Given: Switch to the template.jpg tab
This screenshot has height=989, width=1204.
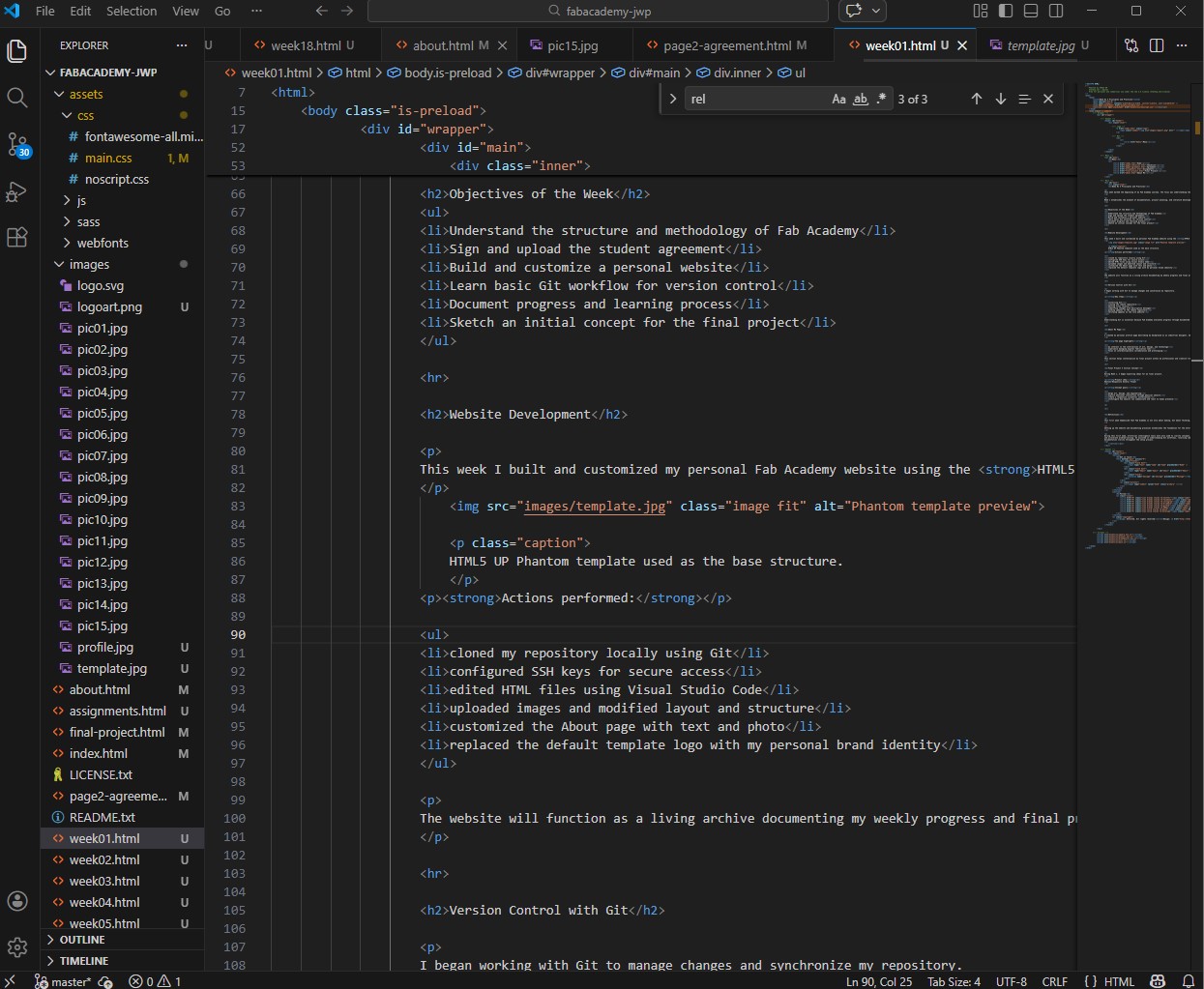Looking at the screenshot, I should coord(1041,45).
